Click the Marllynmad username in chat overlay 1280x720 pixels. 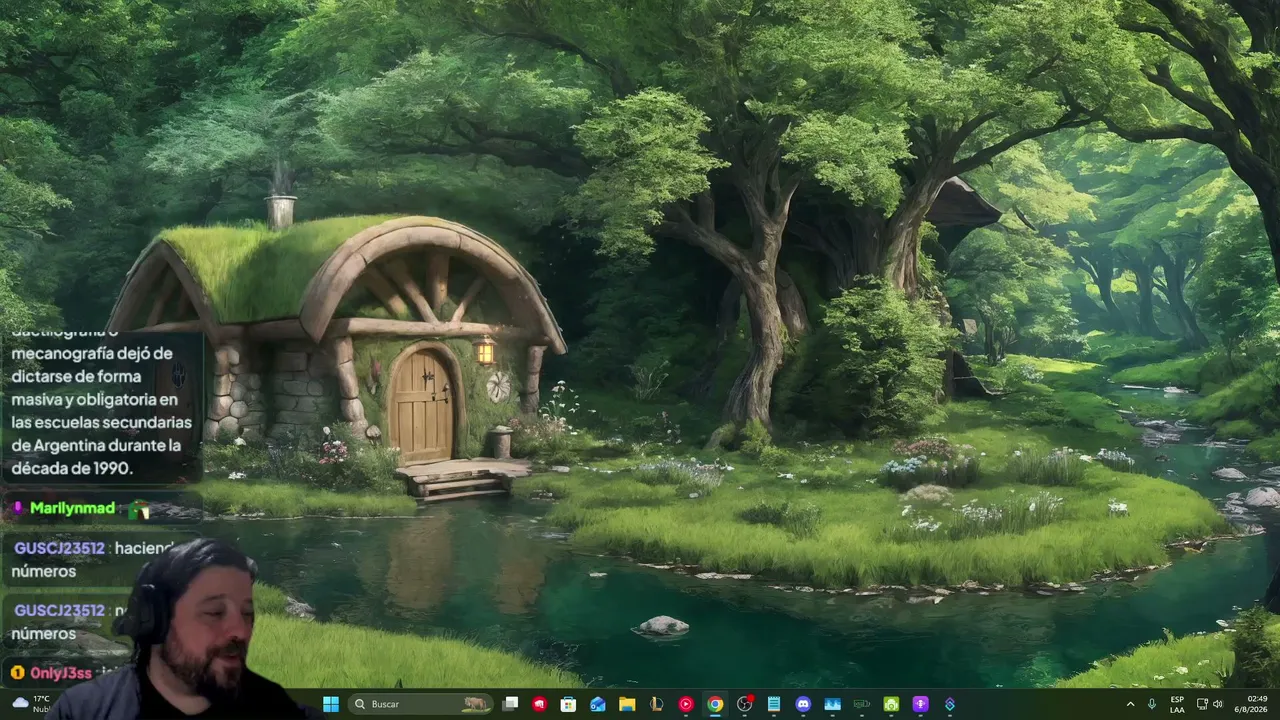[x=72, y=508]
